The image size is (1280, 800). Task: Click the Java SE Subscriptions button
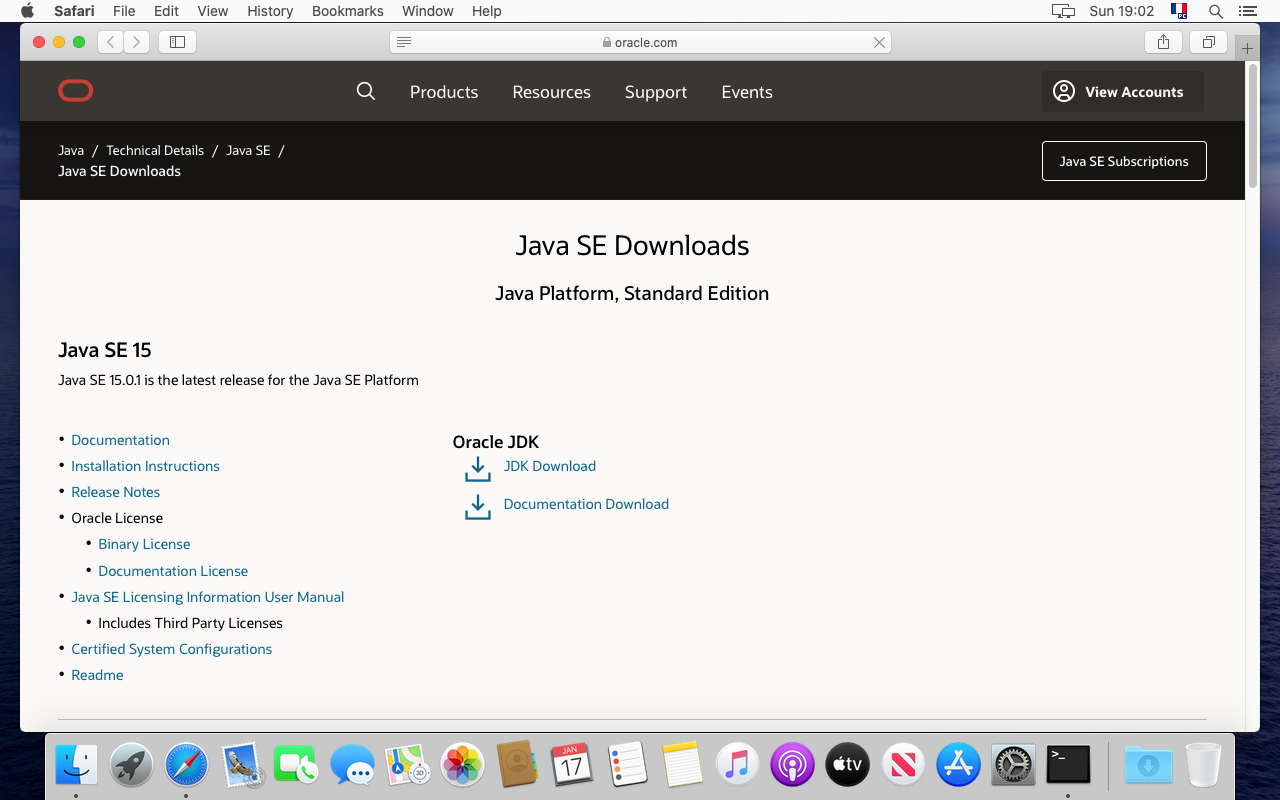click(x=1124, y=161)
